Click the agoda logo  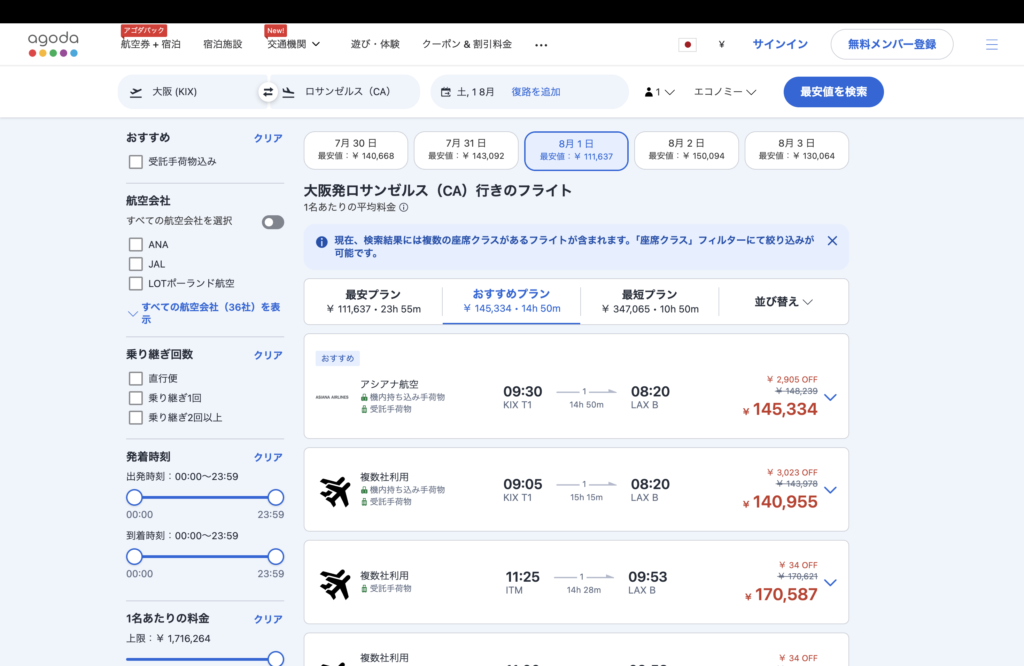53,44
